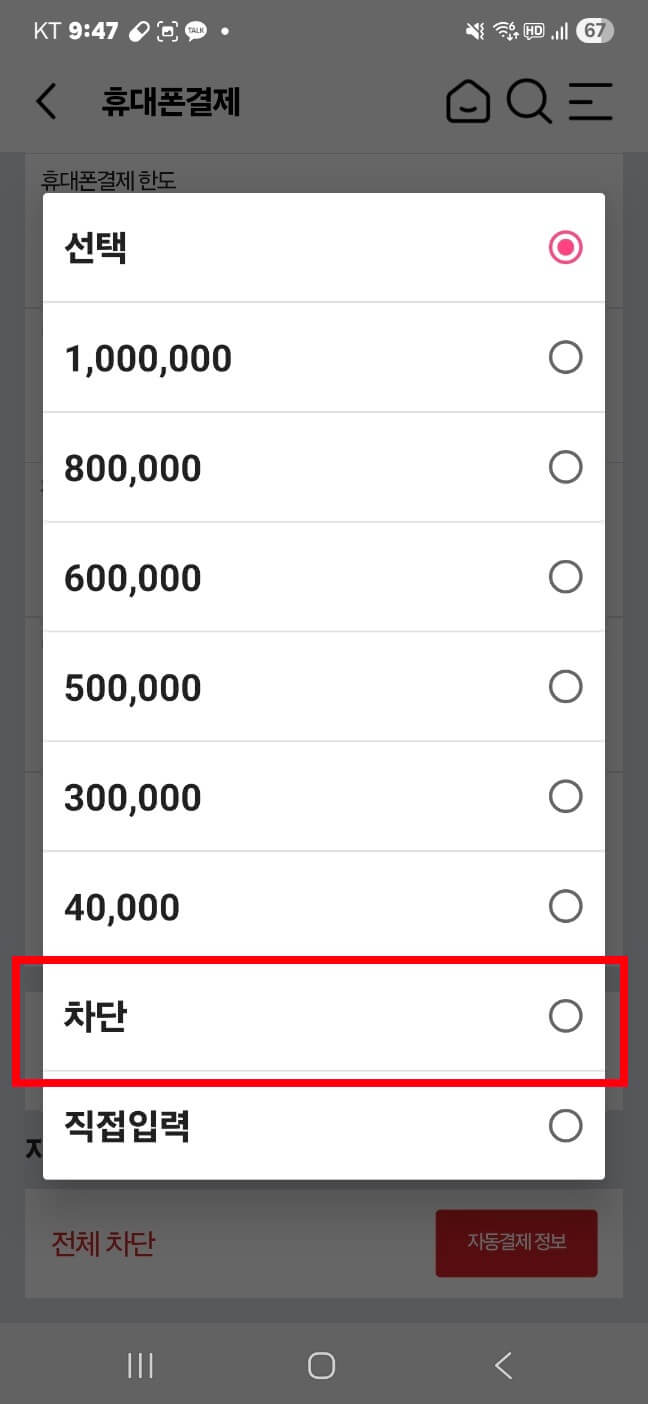The image size is (648, 1404).
Task: Choose the 차단 option radio button
Action: click(566, 1016)
